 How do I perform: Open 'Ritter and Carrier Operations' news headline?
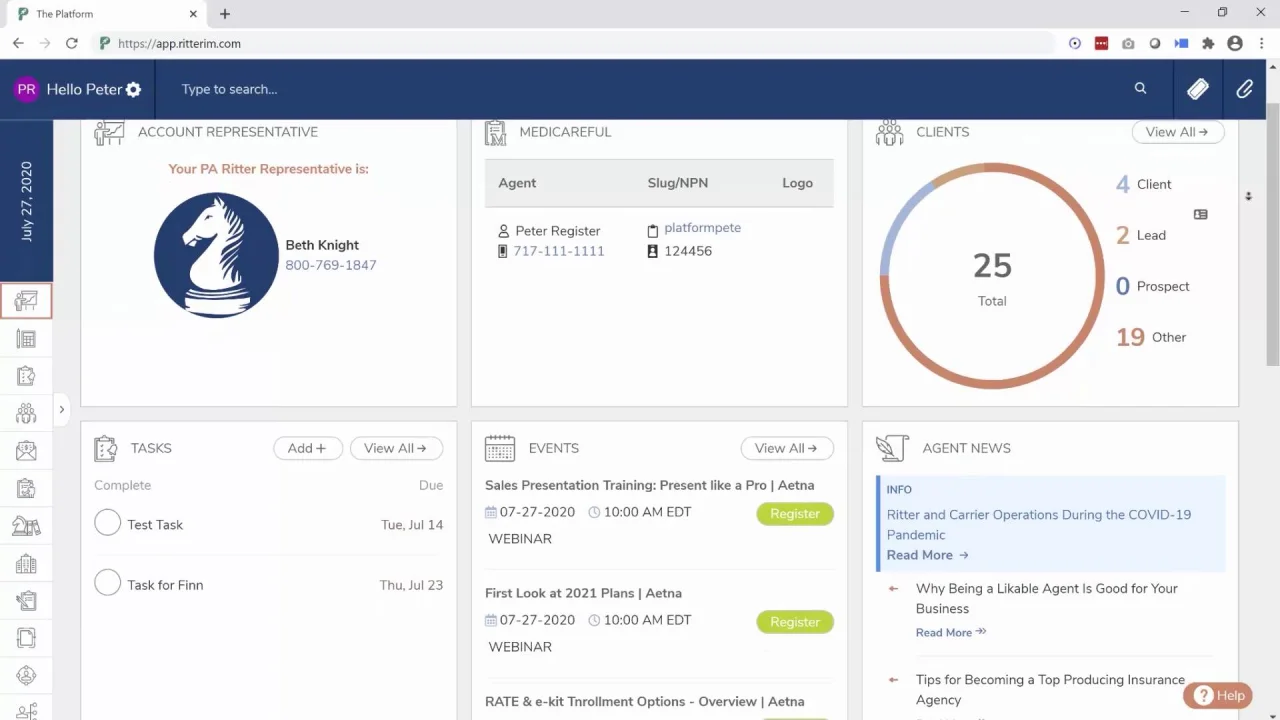[1038, 525]
